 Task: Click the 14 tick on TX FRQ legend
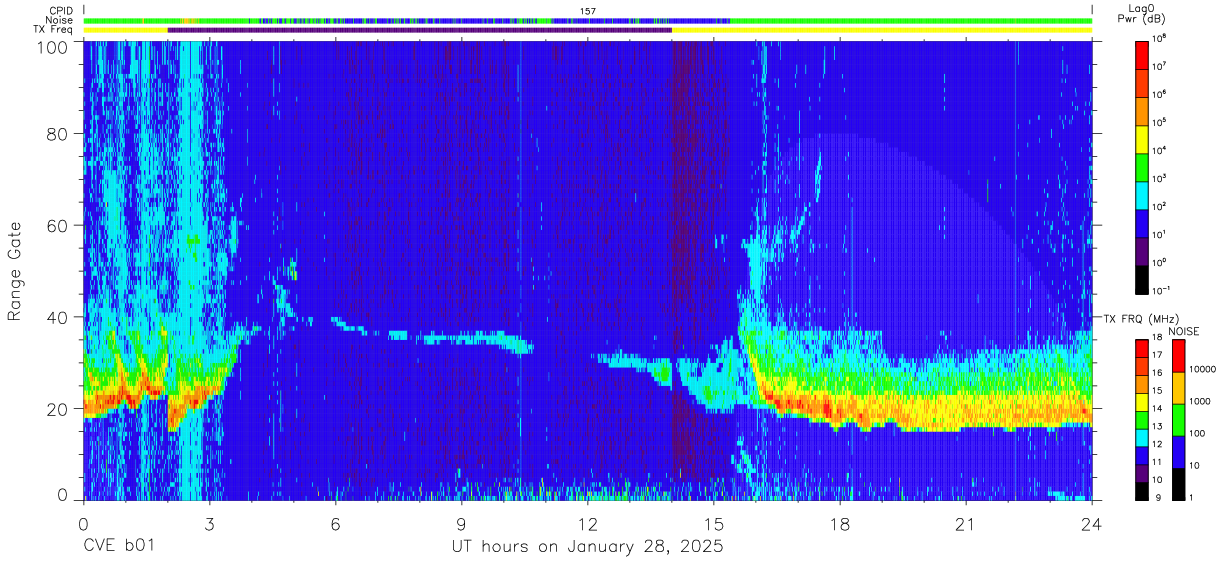tap(1158, 409)
